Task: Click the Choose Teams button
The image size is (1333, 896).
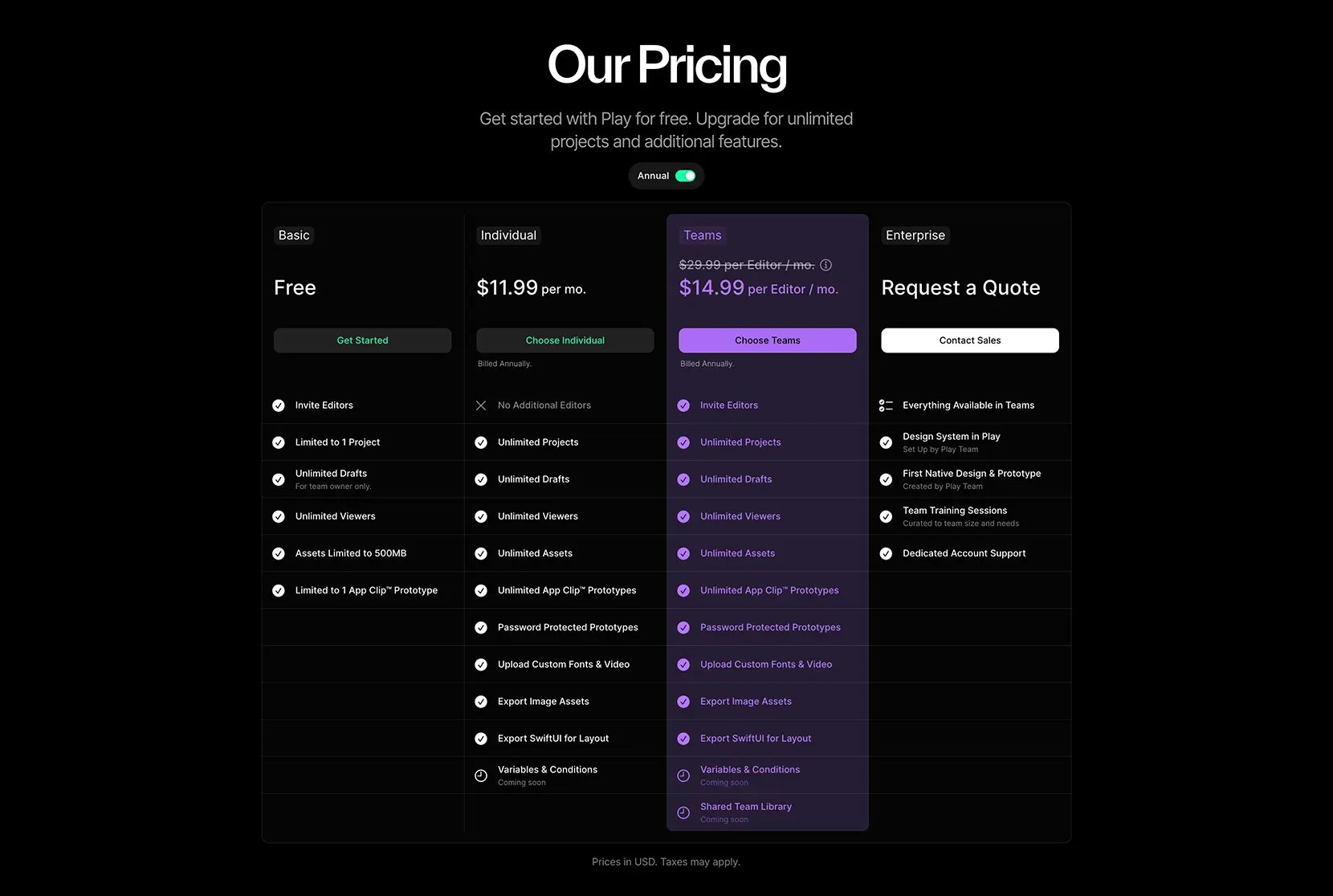Action: click(768, 340)
